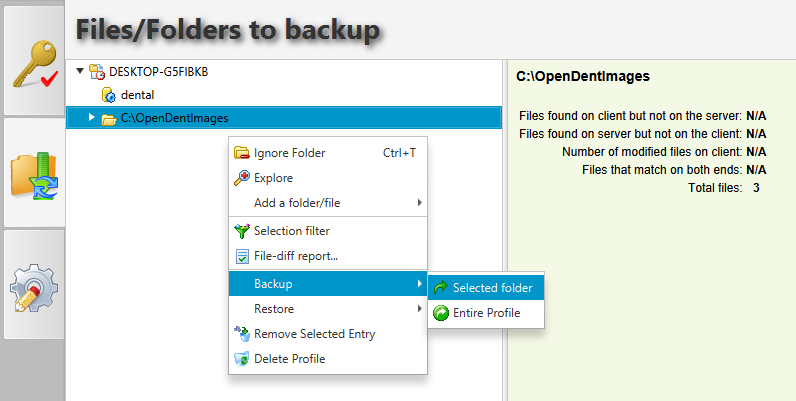Choose Entire Profile from Backup submenu

486,313
